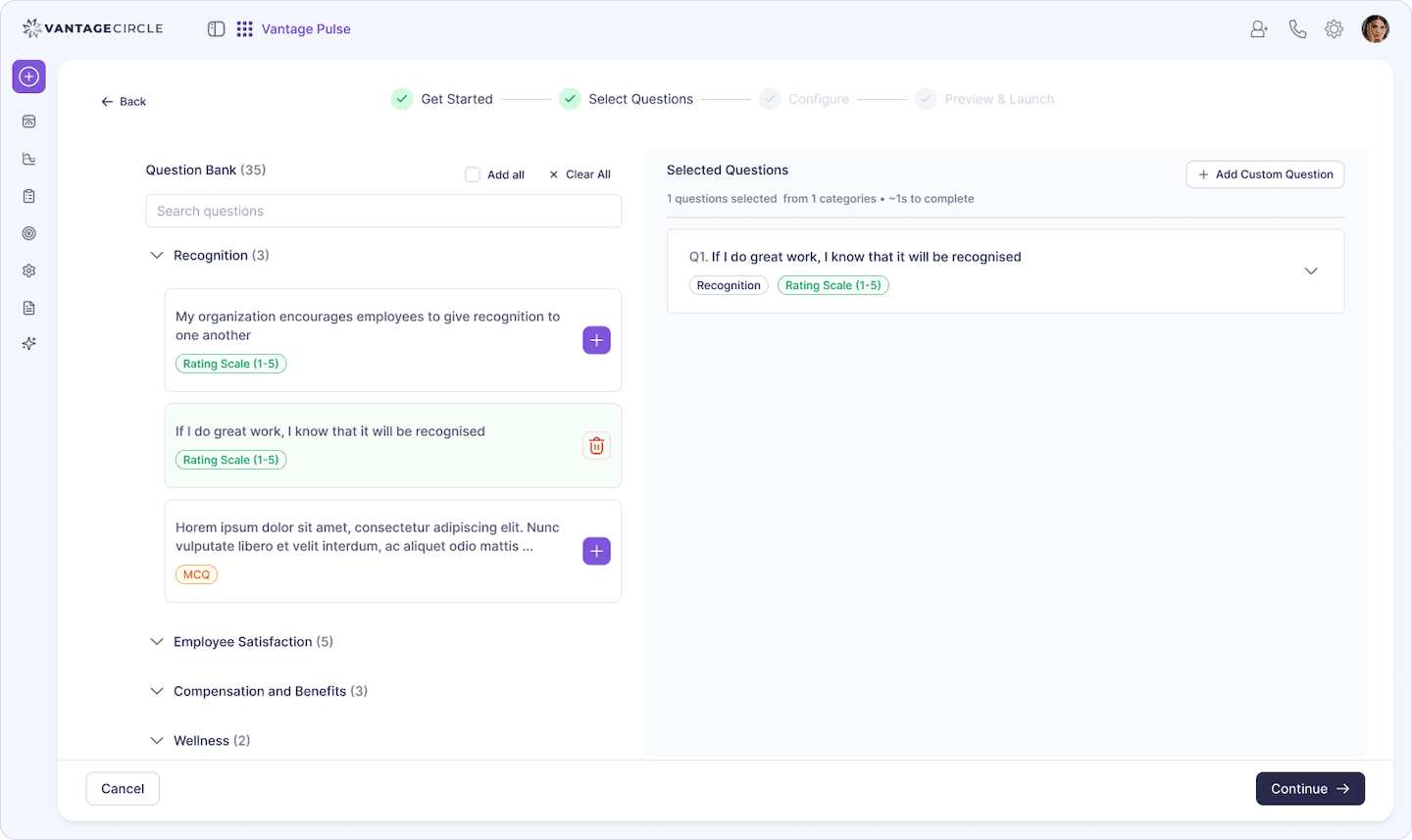The width and height of the screenshot is (1412, 840).
Task: Click the purple create new plus icon
Action: point(28,75)
